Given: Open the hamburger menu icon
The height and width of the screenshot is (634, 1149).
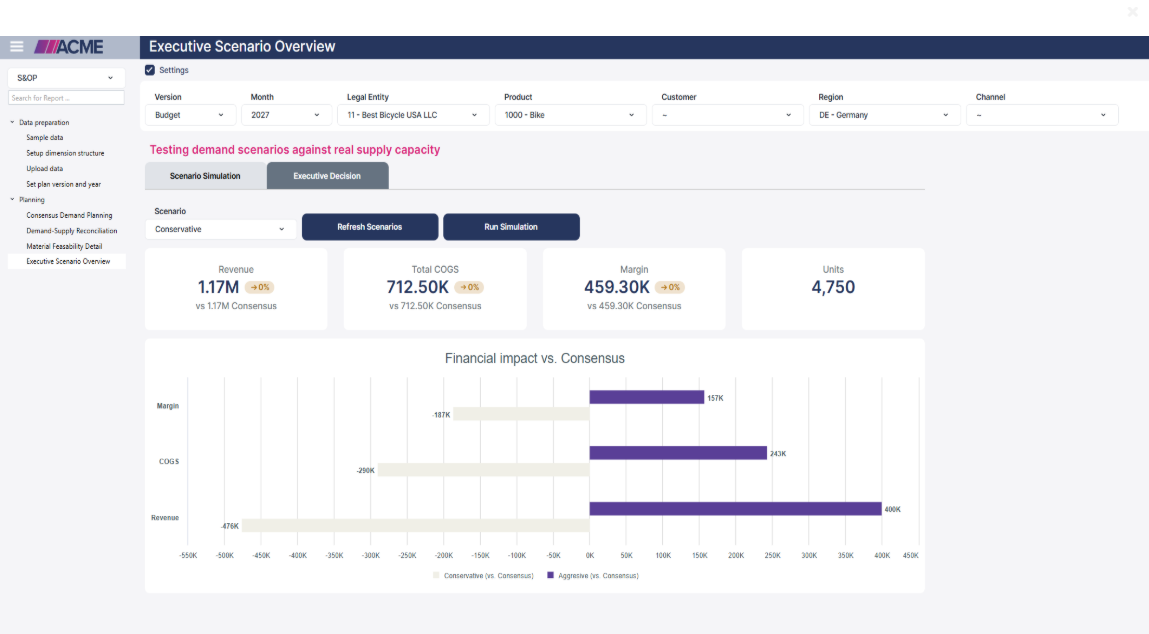Looking at the screenshot, I should pyautogui.click(x=16, y=47).
